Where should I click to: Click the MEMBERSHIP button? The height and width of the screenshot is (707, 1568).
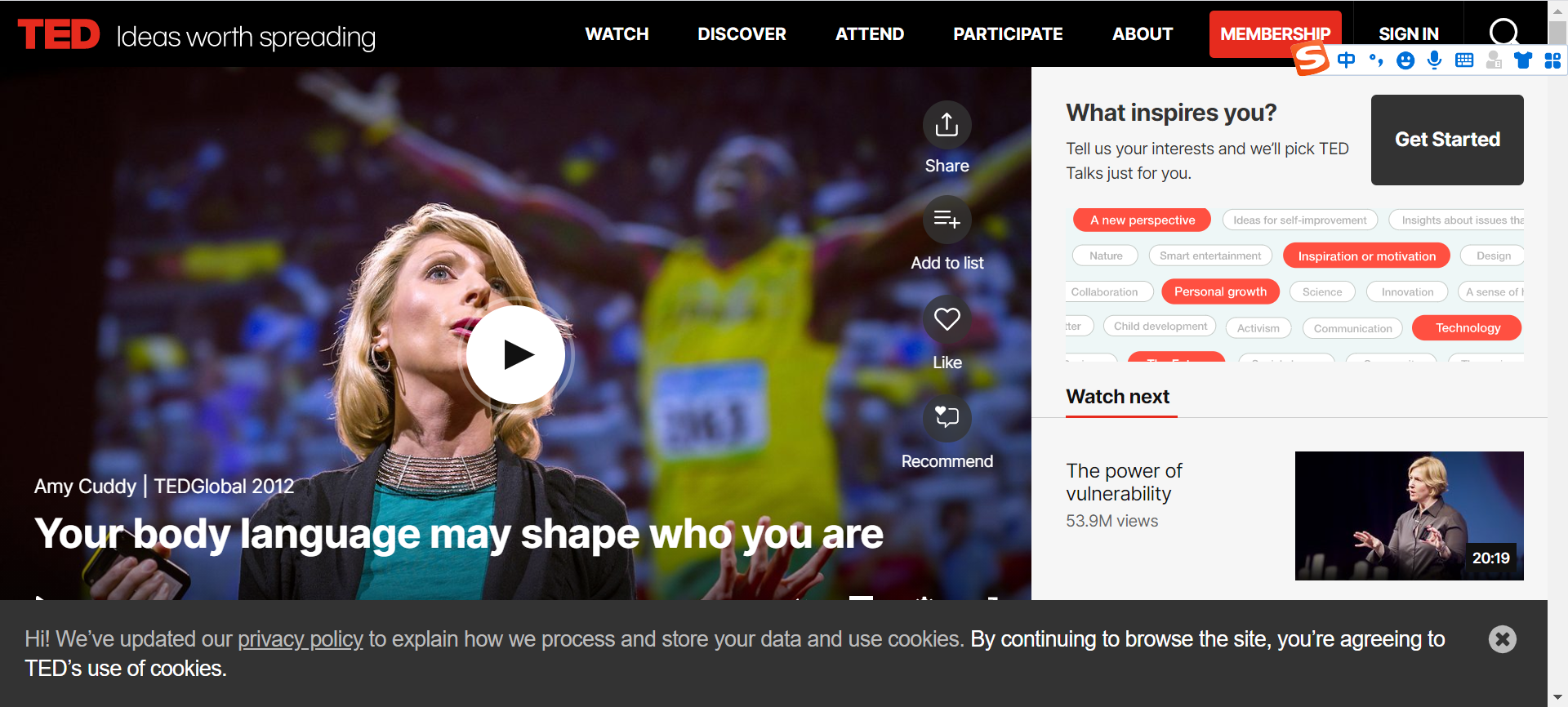(1276, 34)
